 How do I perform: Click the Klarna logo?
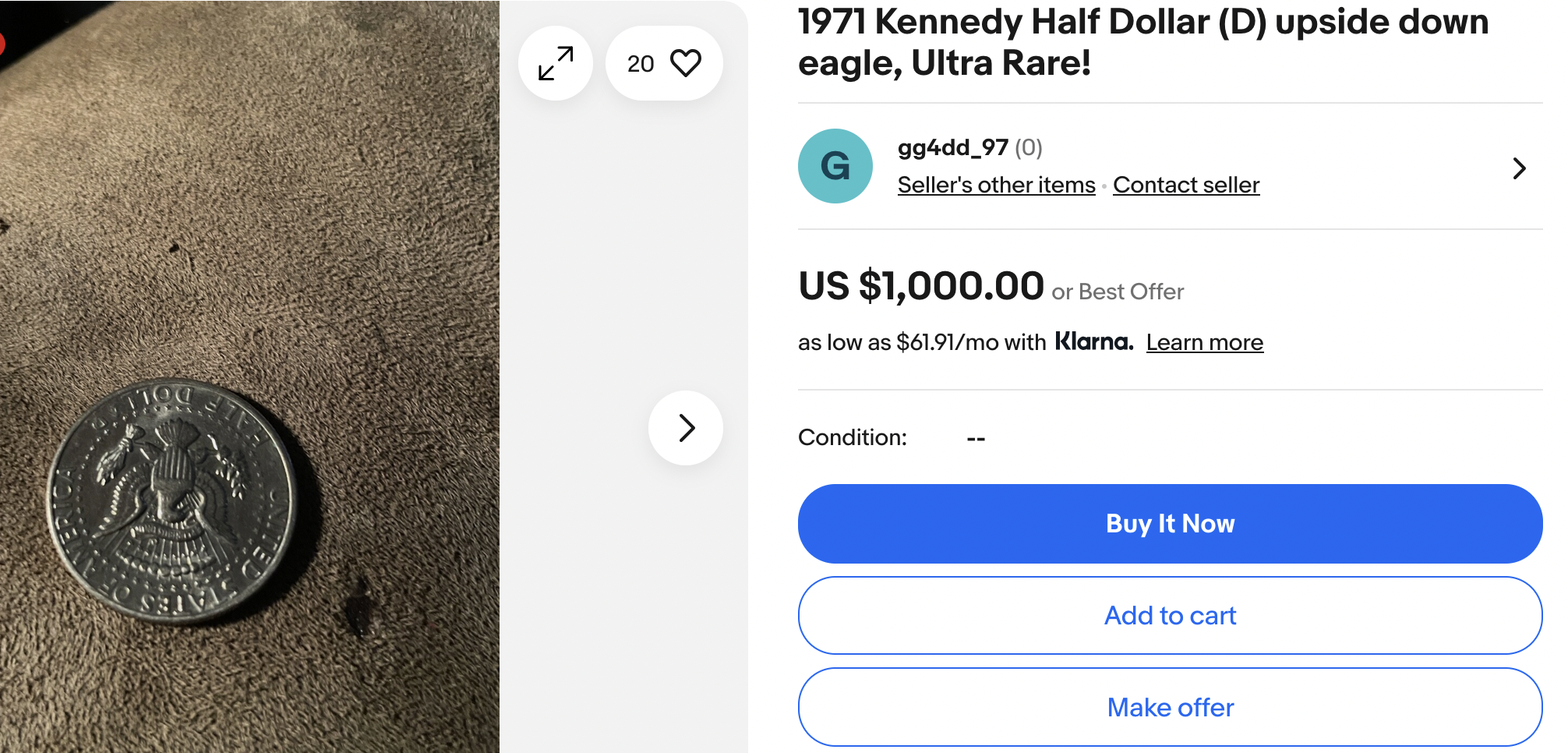(1094, 341)
